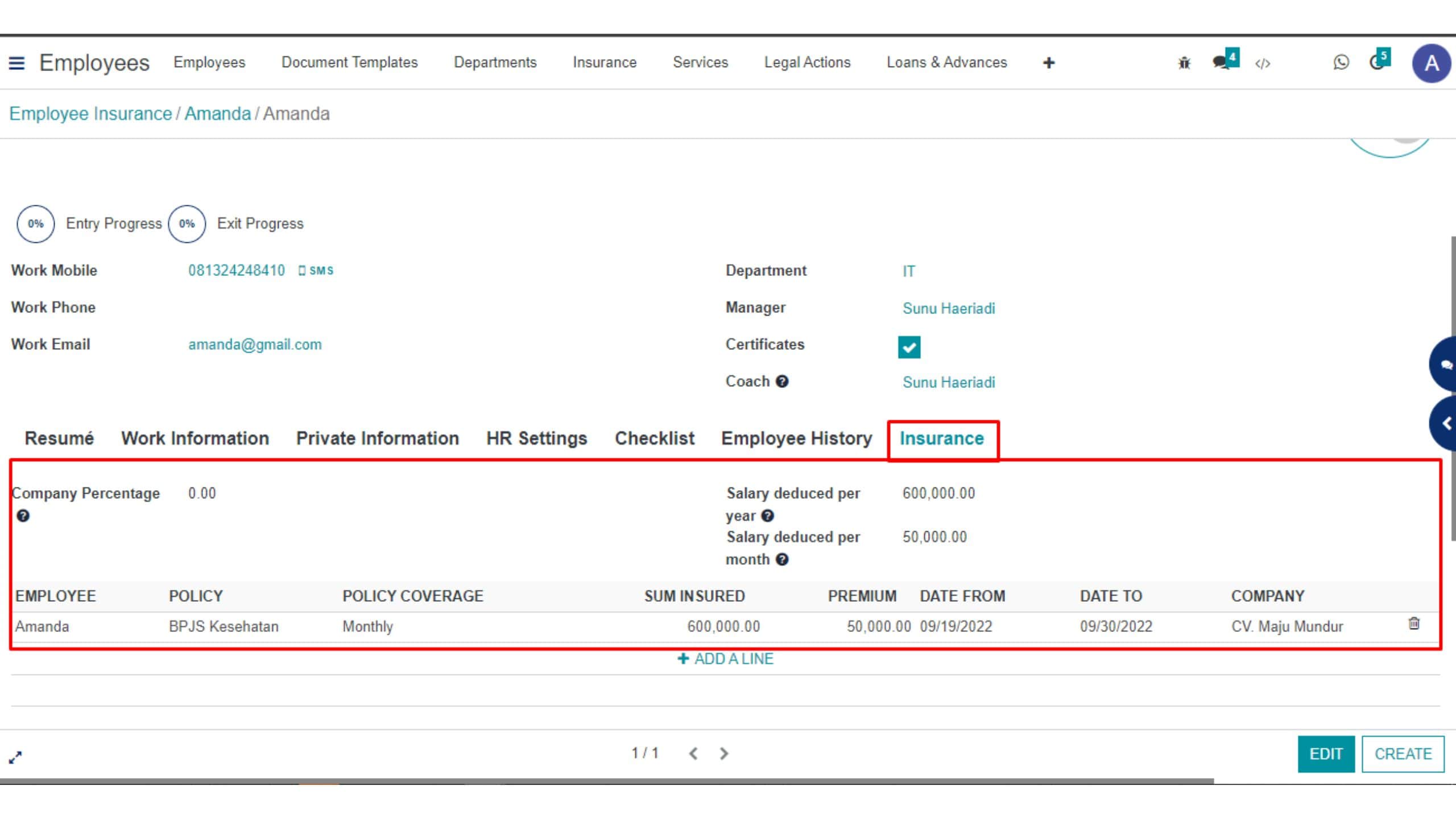Switch to Private Information tab

378,439
